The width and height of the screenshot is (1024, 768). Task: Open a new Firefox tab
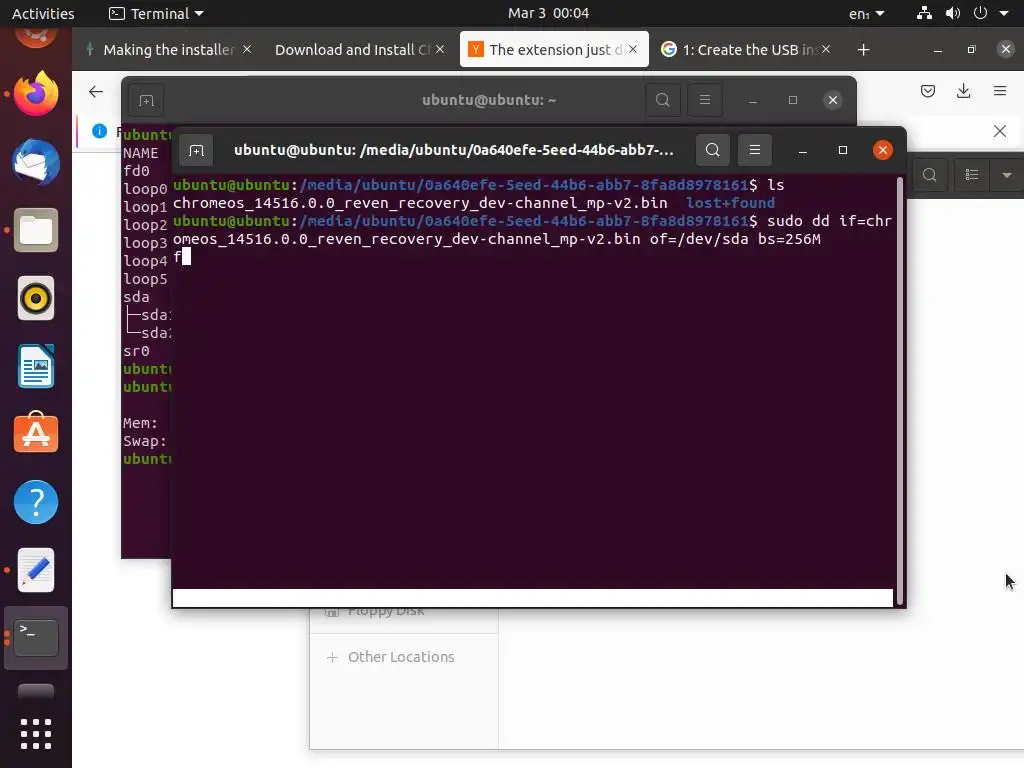[x=863, y=50]
